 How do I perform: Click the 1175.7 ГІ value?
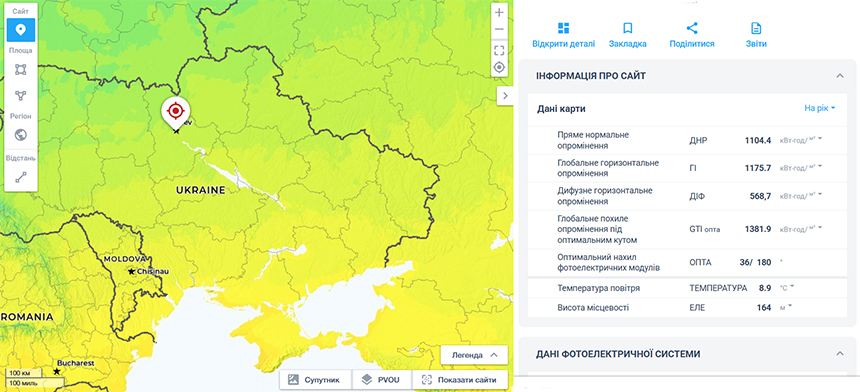click(757, 168)
